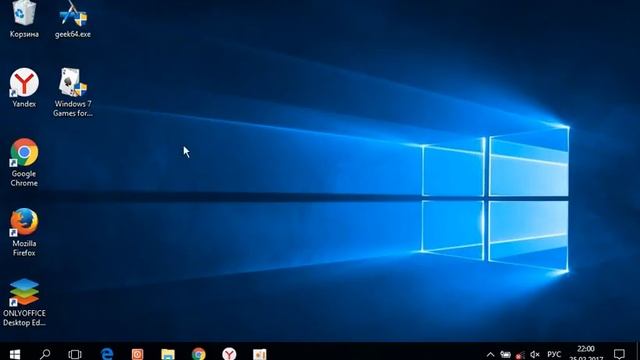Viewport: 640px width, 360px height.
Task: Select the geek64.exe desktop icon
Action: pos(73,19)
